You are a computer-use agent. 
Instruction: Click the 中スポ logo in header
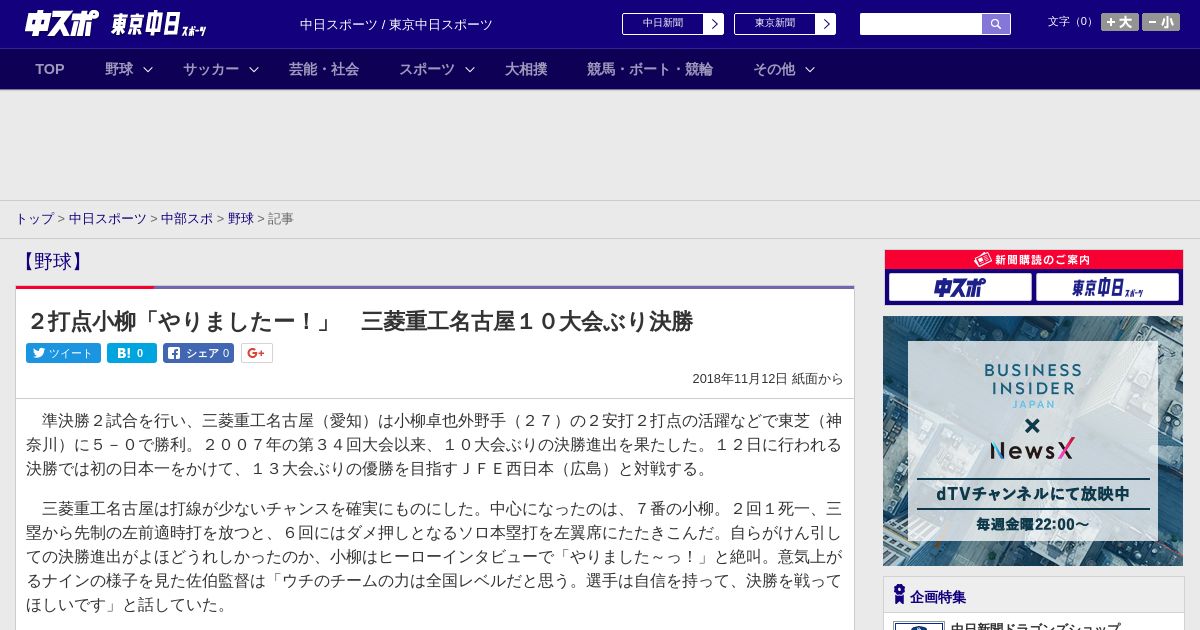click(62, 23)
